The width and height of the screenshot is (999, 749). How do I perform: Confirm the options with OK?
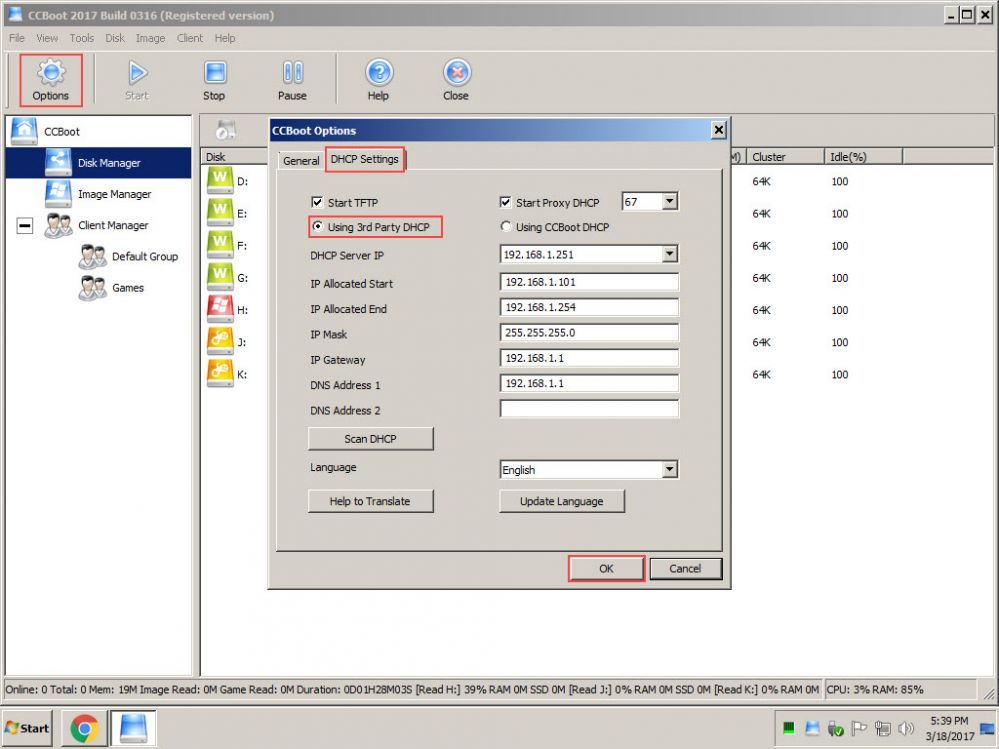(607, 569)
